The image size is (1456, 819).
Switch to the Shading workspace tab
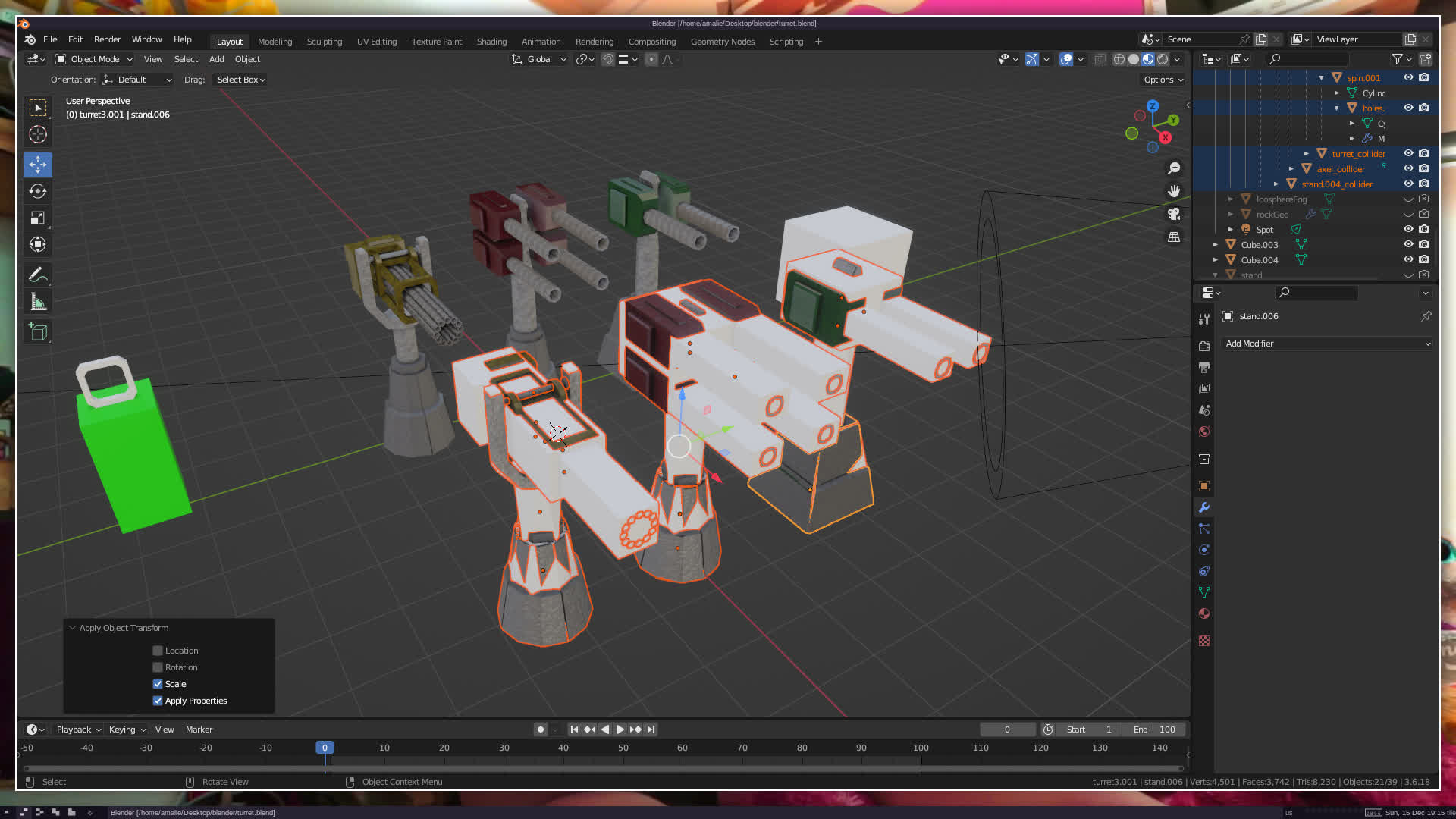pos(491,42)
